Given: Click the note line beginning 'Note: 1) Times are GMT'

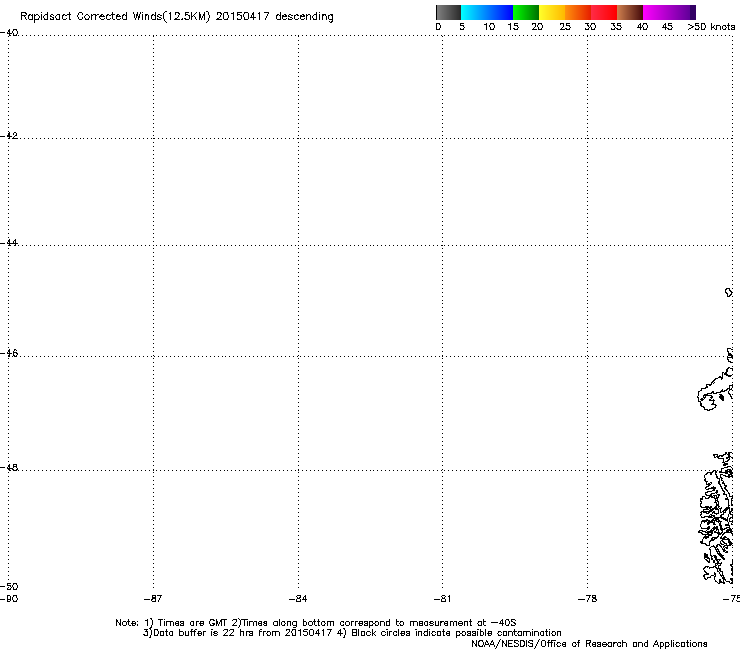Looking at the screenshot, I should point(316,623).
